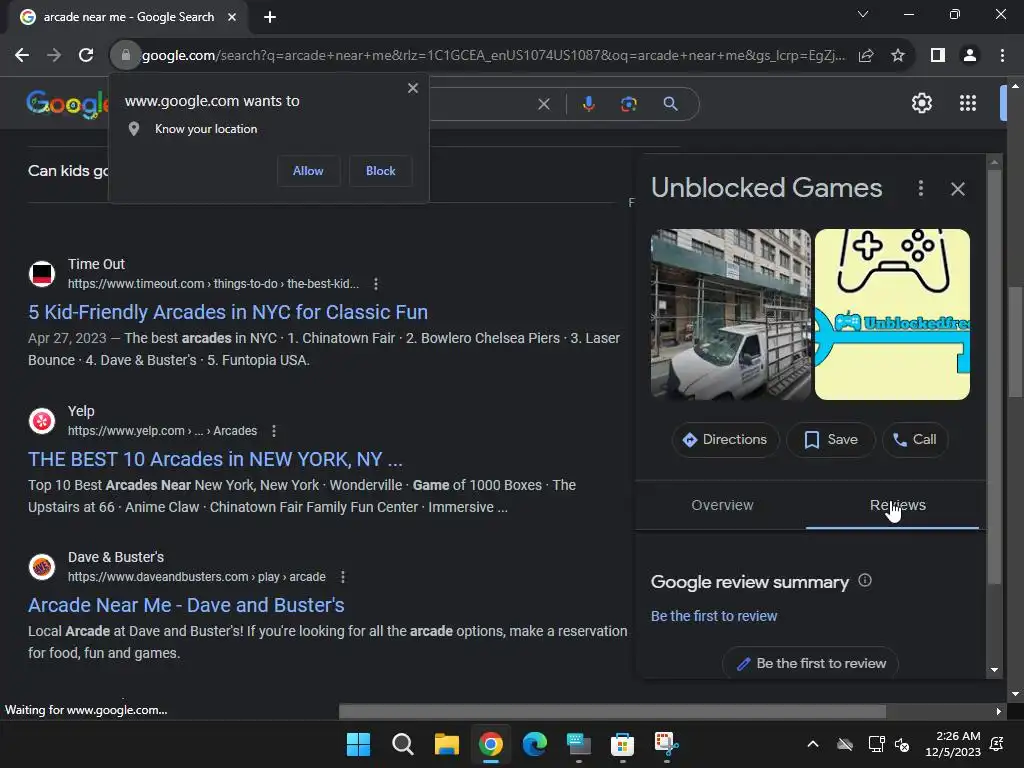Open the arcade near me browser tab
This screenshot has height=768, width=1024.
[x=128, y=17]
